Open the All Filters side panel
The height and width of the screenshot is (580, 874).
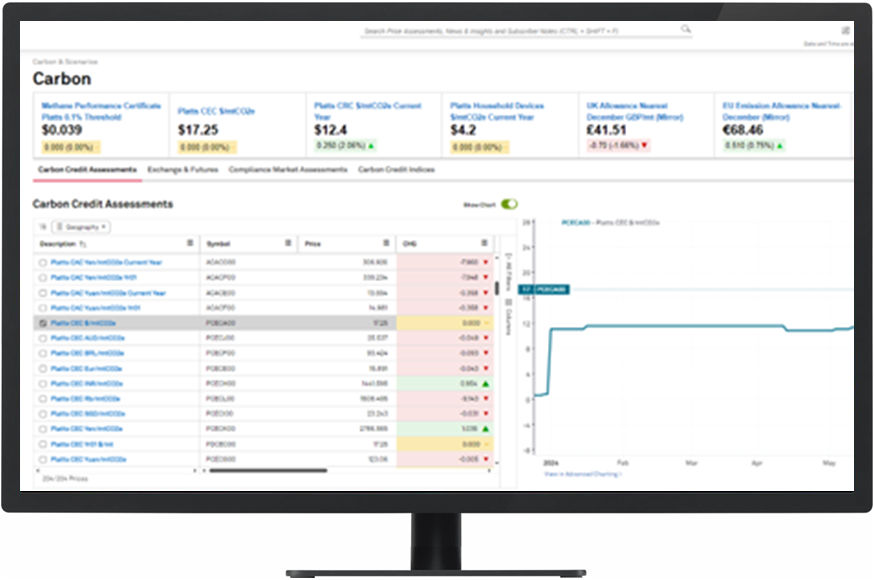(507, 273)
